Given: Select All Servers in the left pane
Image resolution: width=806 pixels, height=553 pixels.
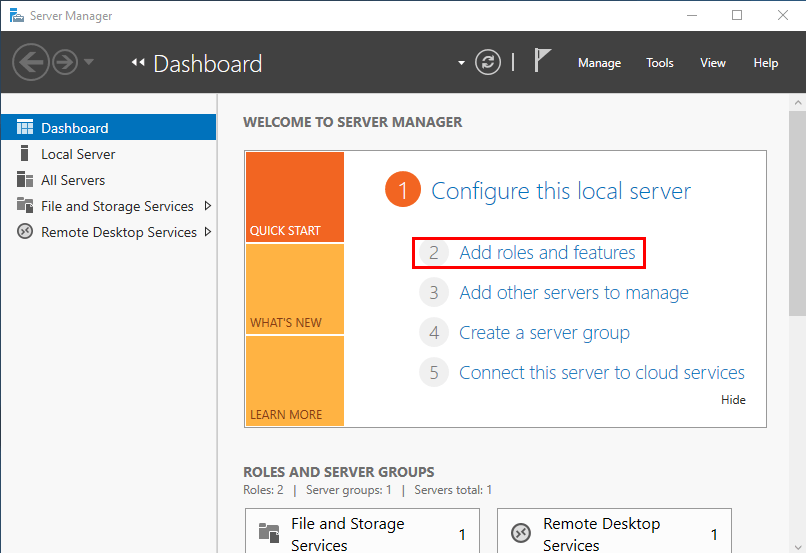Looking at the screenshot, I should click(108, 180).
